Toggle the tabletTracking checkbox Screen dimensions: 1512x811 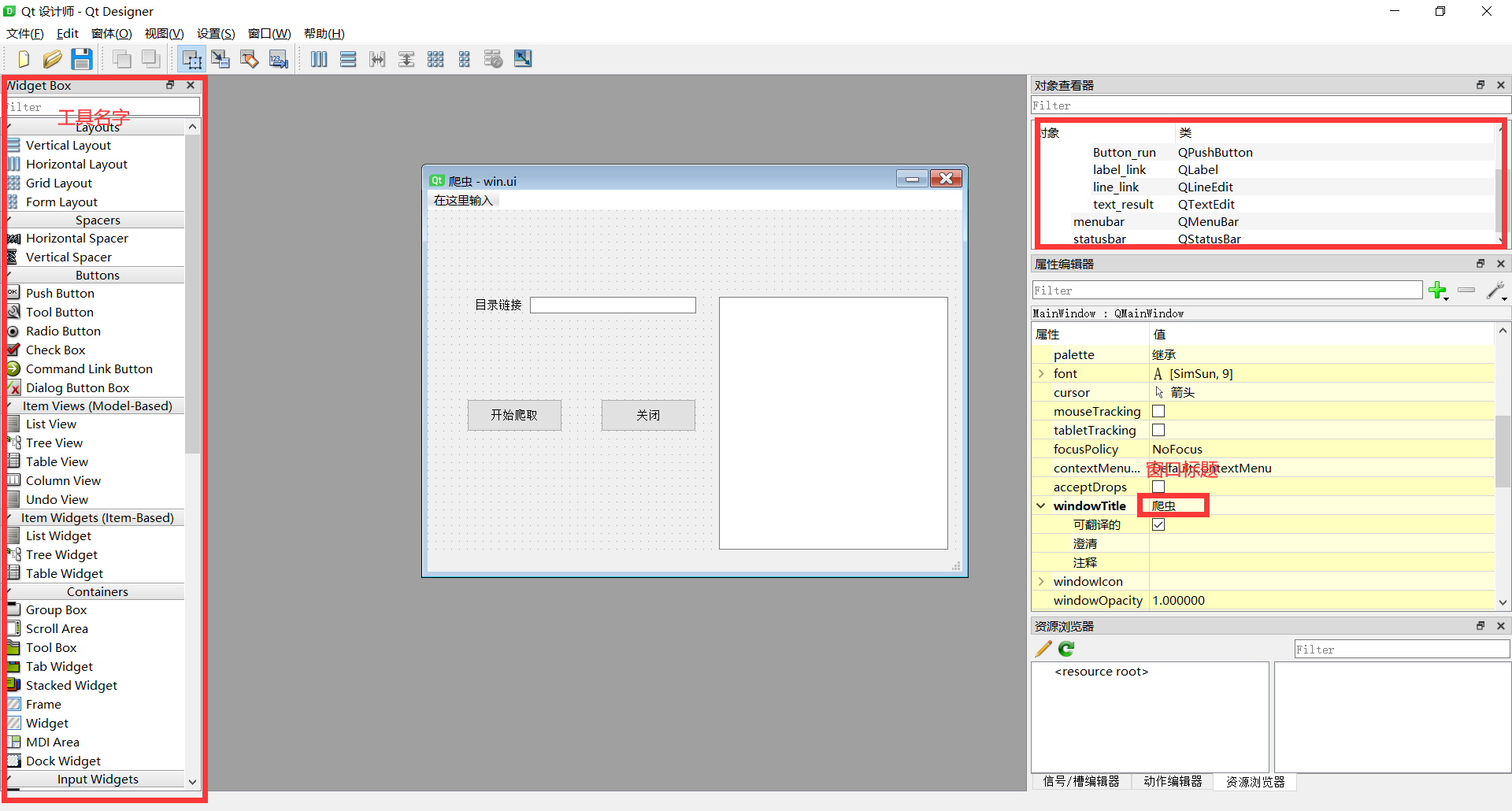click(x=1158, y=430)
